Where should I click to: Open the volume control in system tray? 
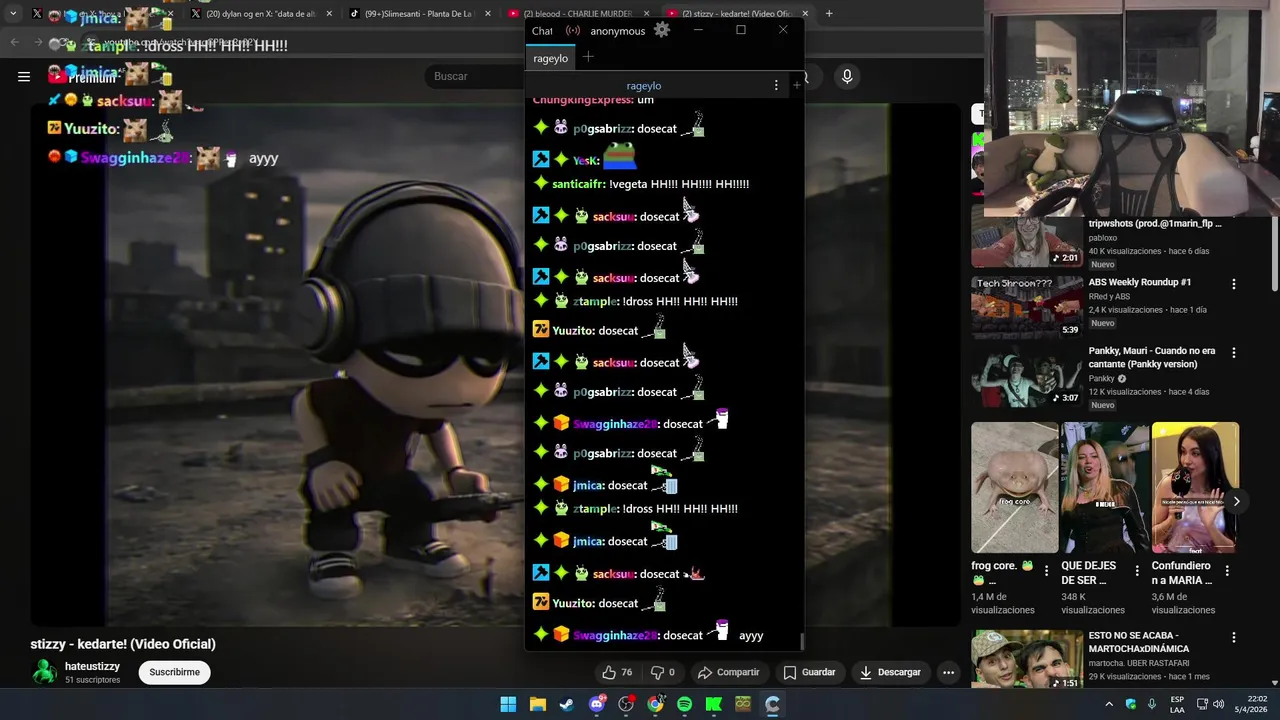(x=1218, y=704)
